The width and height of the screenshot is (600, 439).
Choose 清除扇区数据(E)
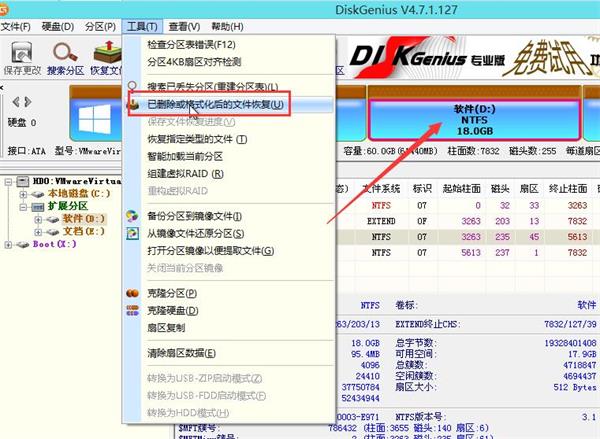(x=181, y=353)
